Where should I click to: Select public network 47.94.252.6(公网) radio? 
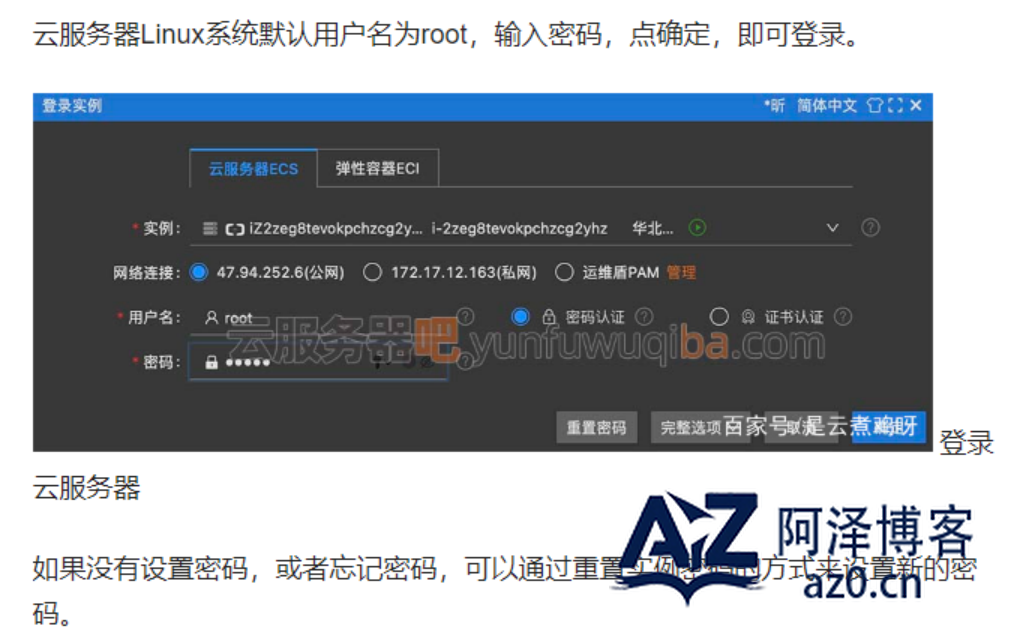click(x=199, y=272)
